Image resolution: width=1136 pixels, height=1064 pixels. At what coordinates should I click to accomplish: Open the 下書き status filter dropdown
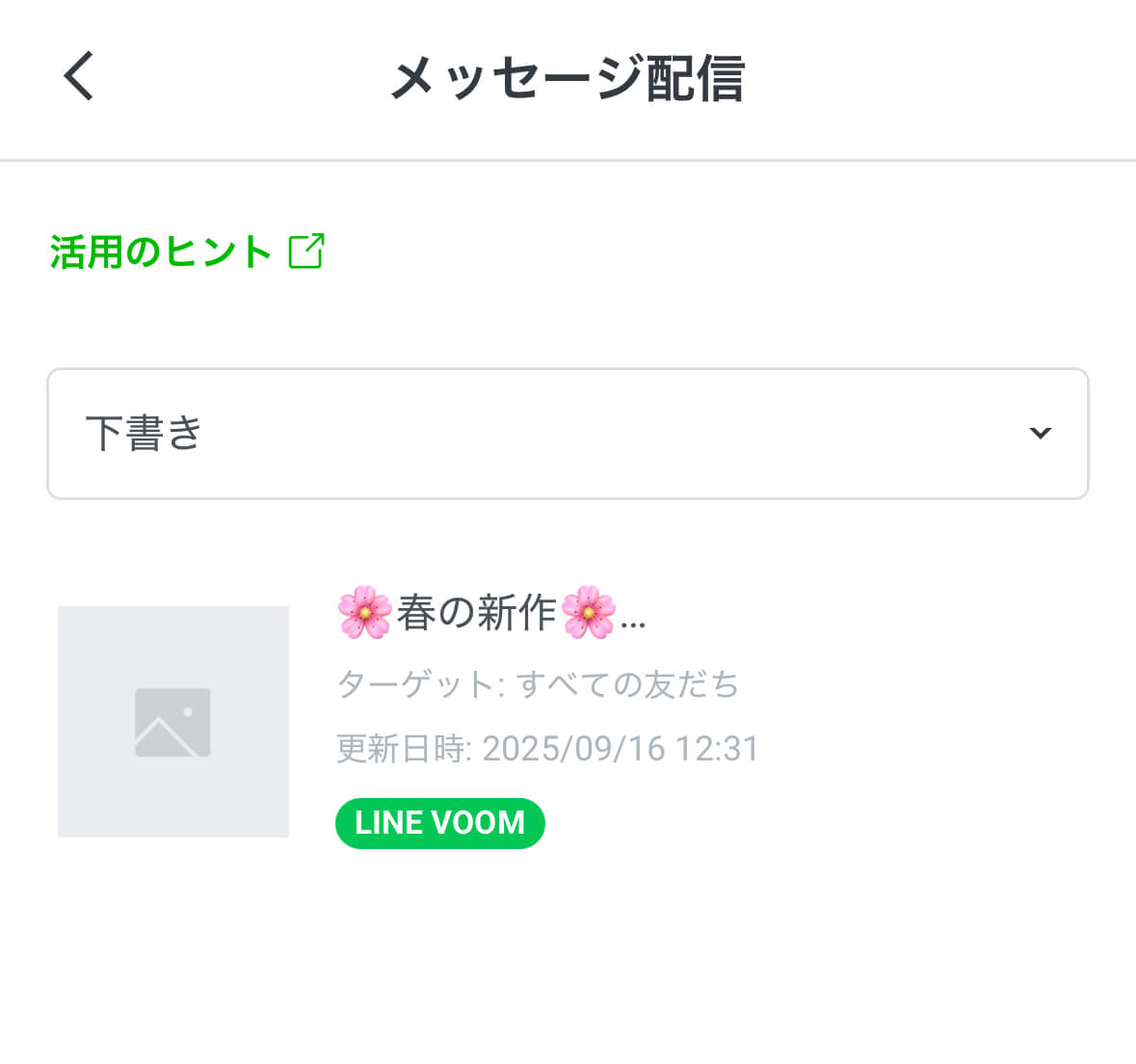click(568, 434)
